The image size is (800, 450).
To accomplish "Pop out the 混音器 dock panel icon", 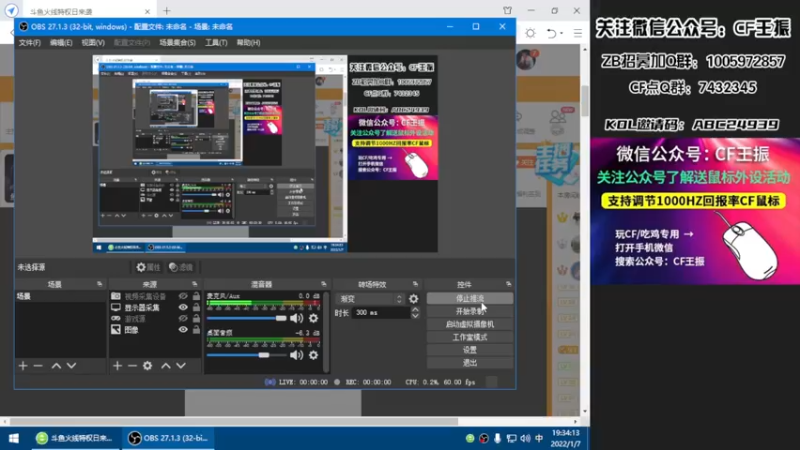I will pyautogui.click(x=323, y=284).
